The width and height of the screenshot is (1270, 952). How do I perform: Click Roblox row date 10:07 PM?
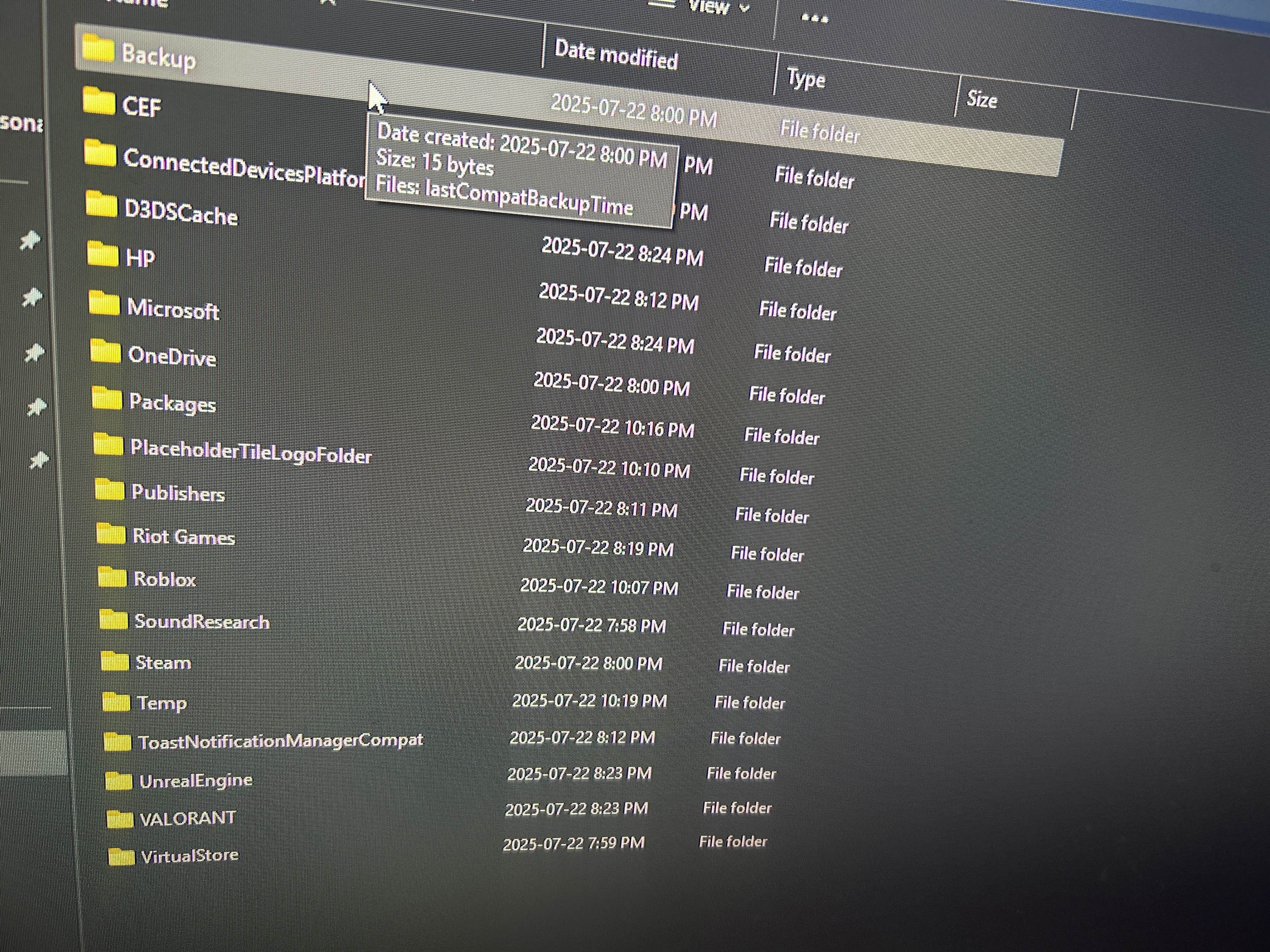point(599,587)
